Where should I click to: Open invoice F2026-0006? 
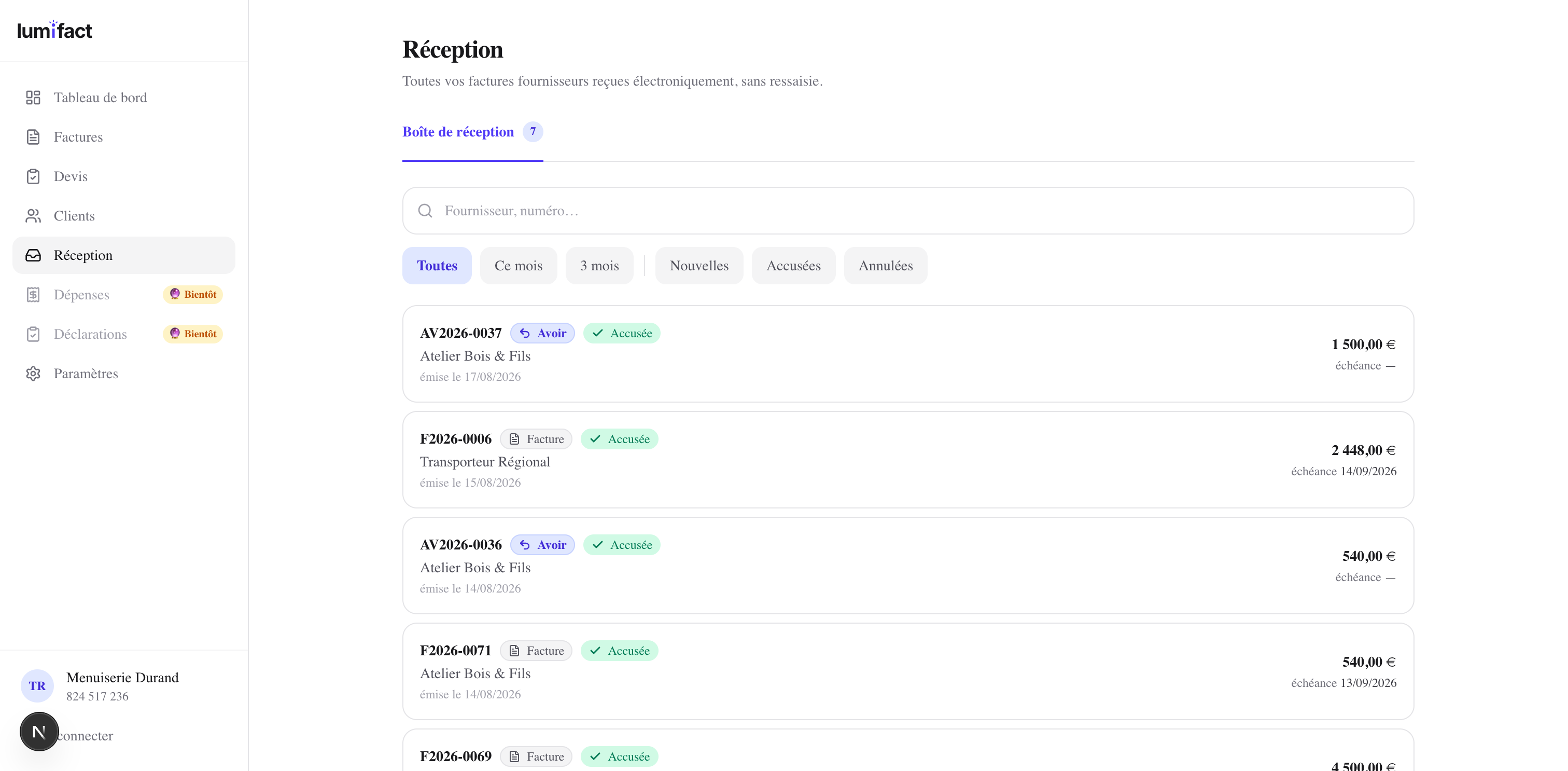pyautogui.click(x=907, y=460)
